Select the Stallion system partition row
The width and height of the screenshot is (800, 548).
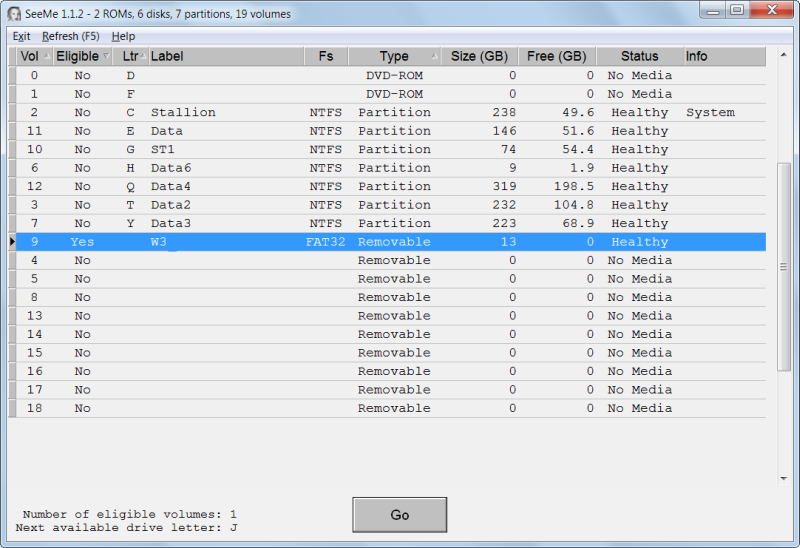183,113
